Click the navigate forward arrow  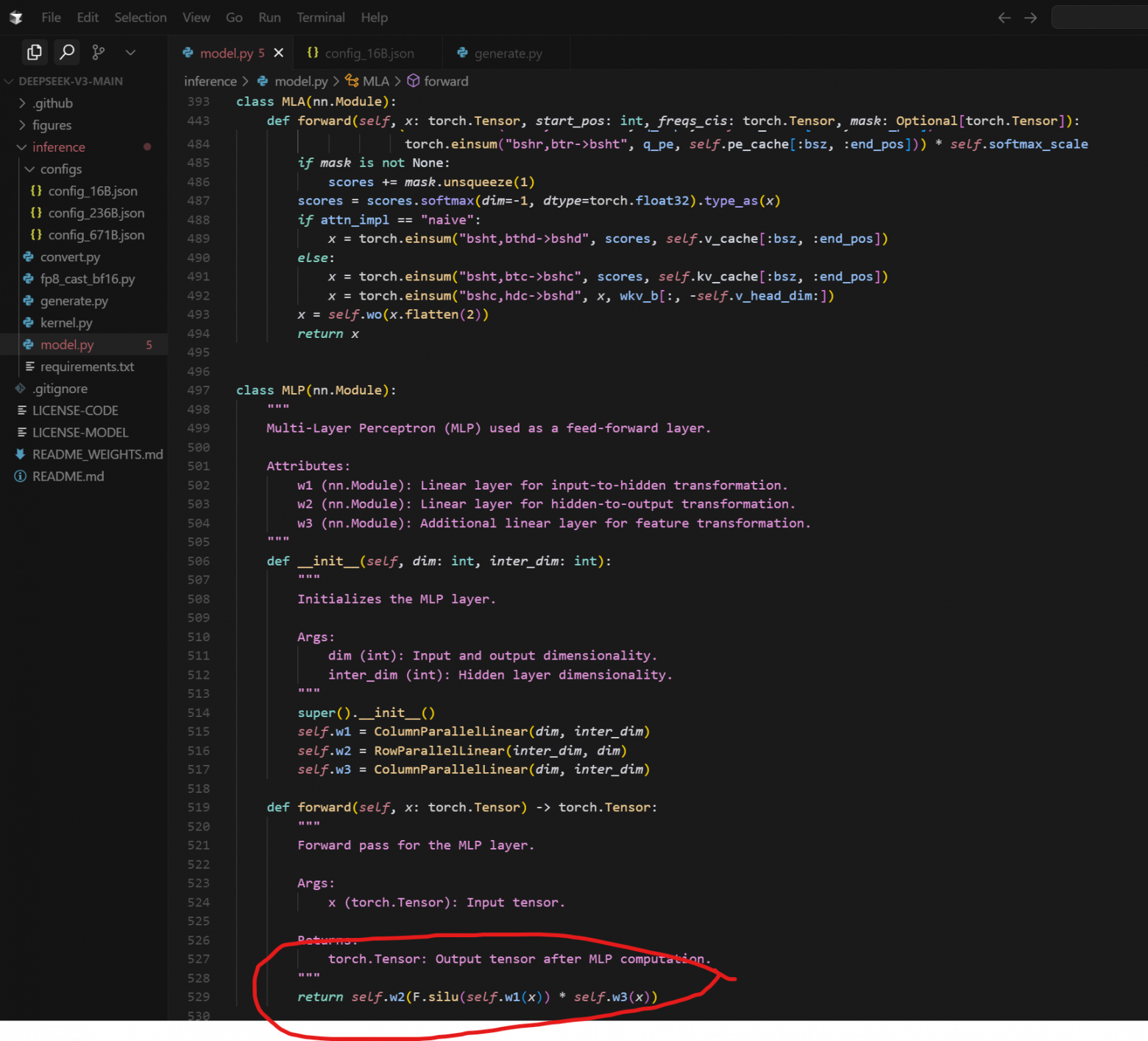(1030, 18)
